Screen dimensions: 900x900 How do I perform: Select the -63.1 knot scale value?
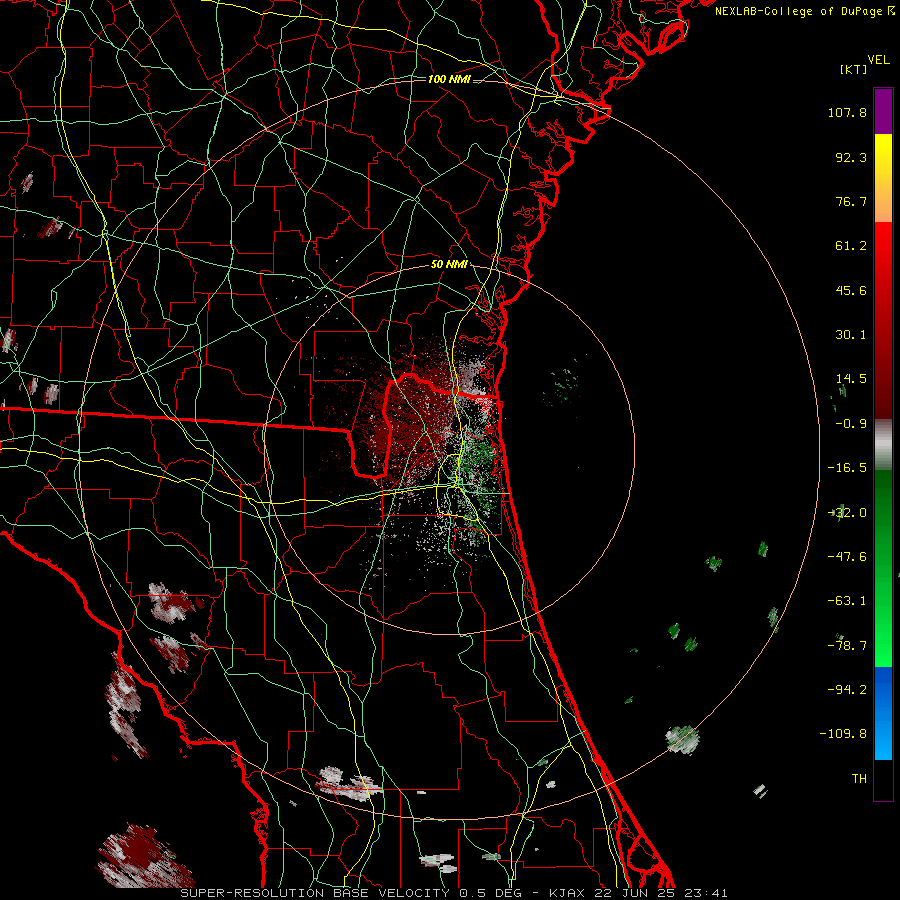847,601
